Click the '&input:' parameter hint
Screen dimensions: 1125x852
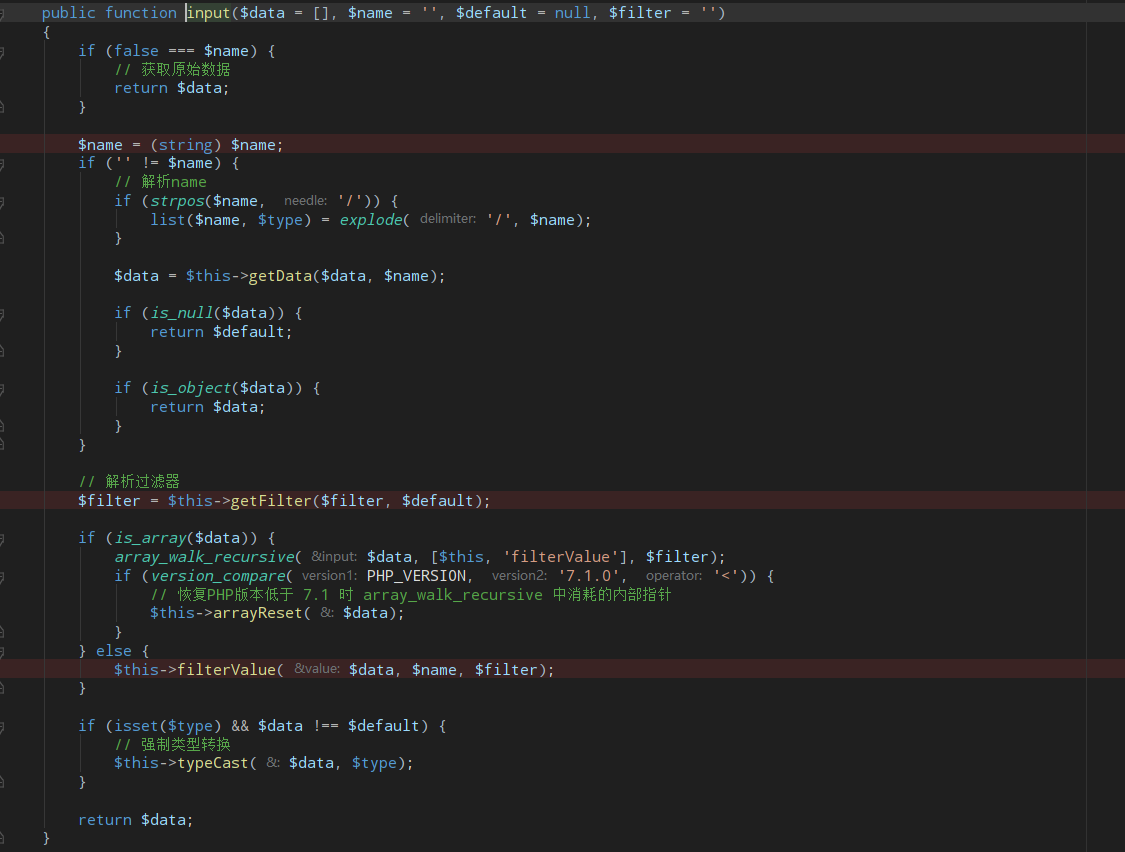(x=334, y=557)
